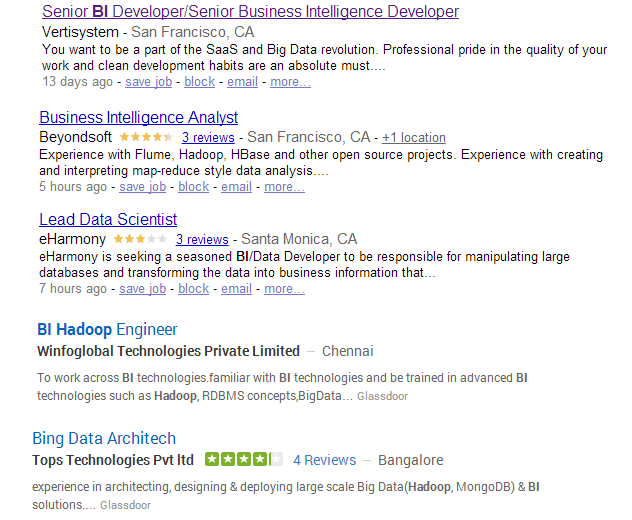Open the Lead Data Scientist listing

(108, 219)
